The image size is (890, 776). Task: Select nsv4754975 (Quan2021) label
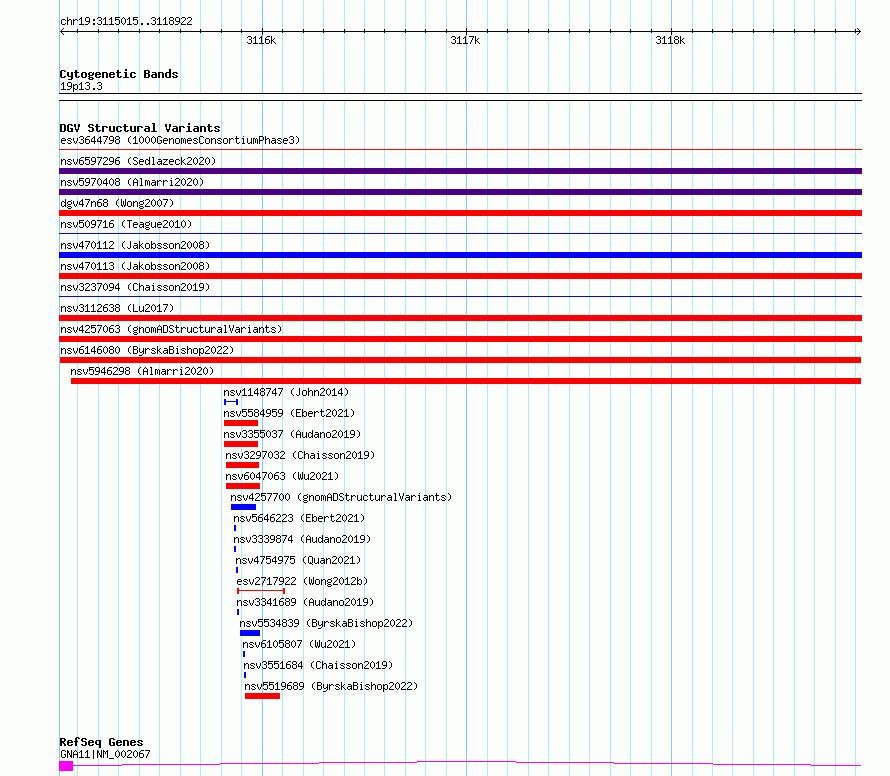coord(299,560)
